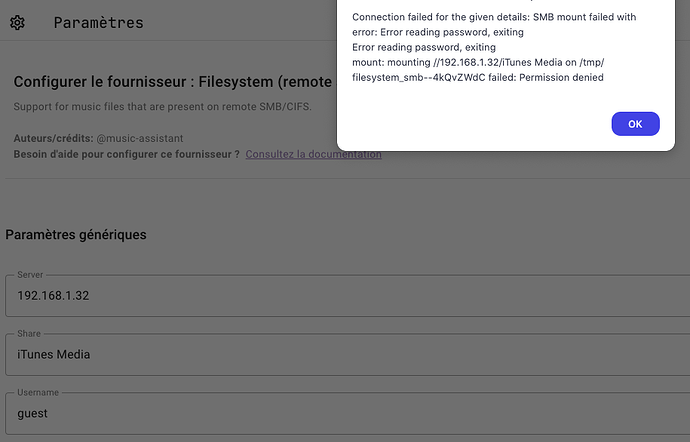Click the Paramètres génériques section heading
This screenshot has width=690, height=442.
(x=76, y=235)
